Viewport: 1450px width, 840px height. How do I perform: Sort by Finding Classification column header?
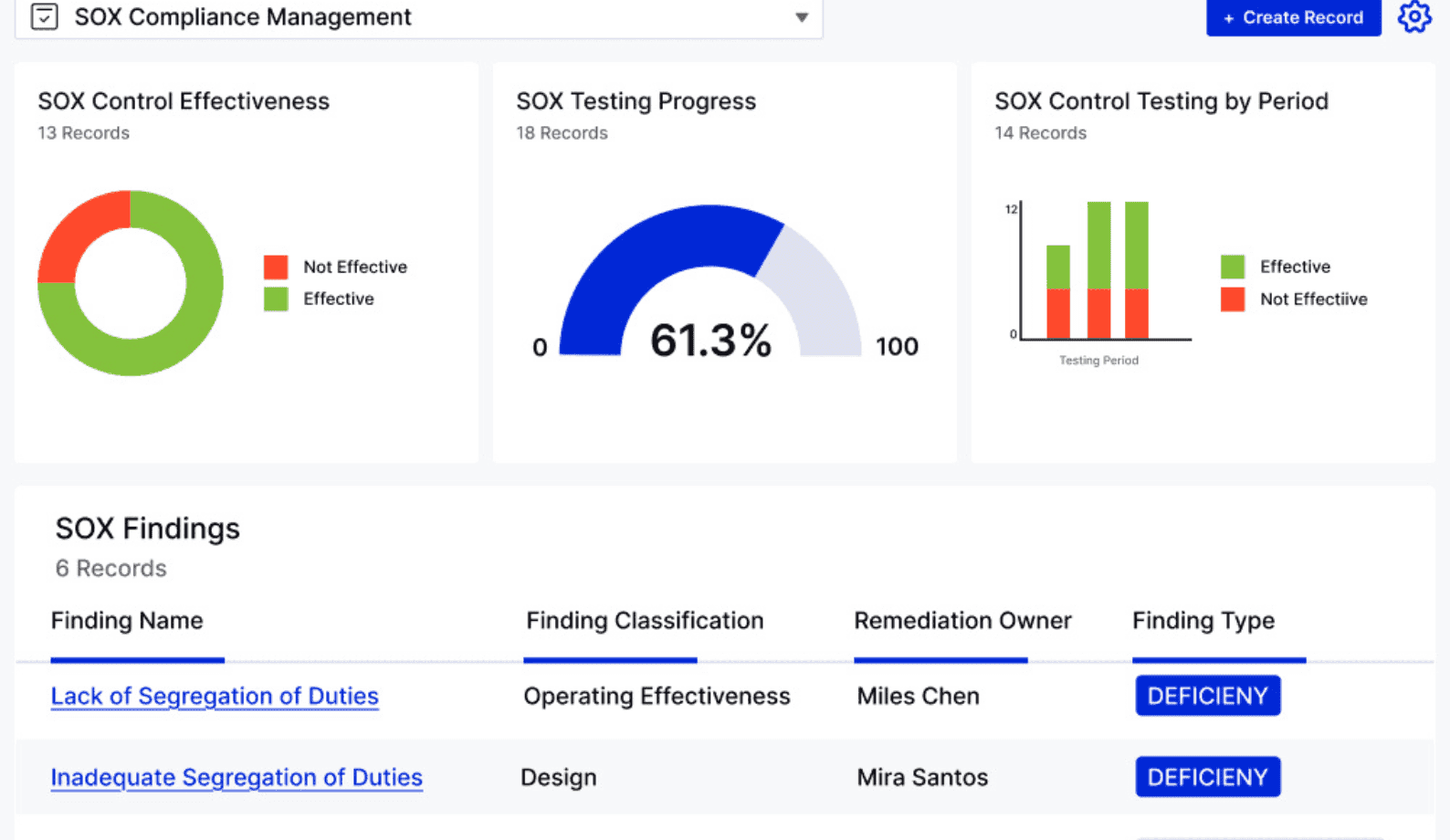644,621
